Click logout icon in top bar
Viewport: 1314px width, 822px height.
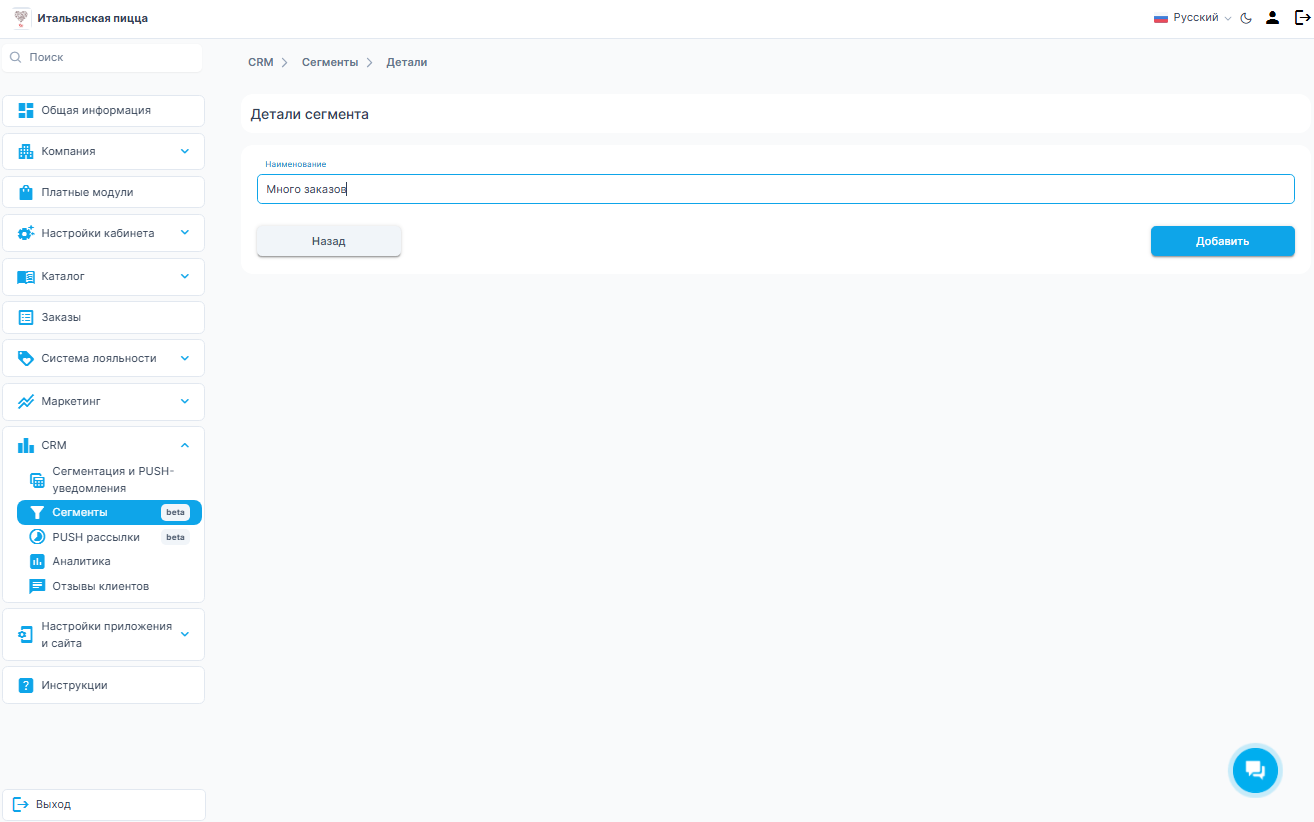tap(1301, 18)
